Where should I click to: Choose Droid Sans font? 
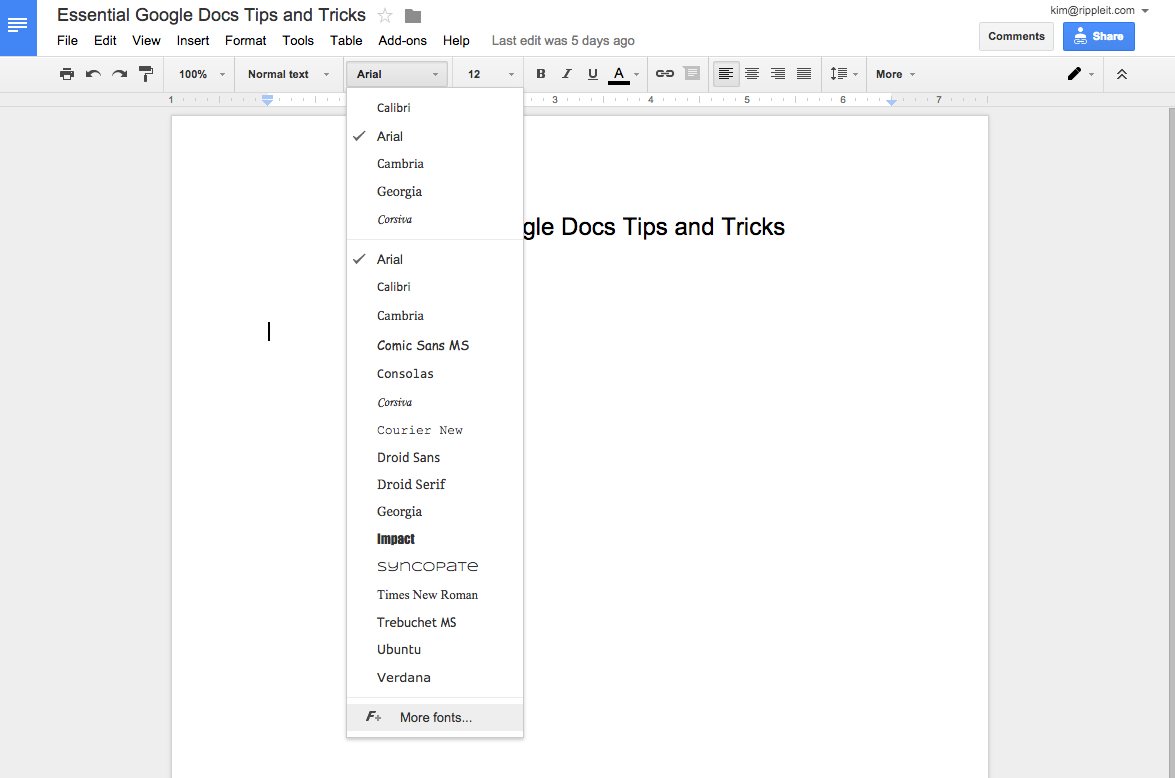click(x=435, y=457)
